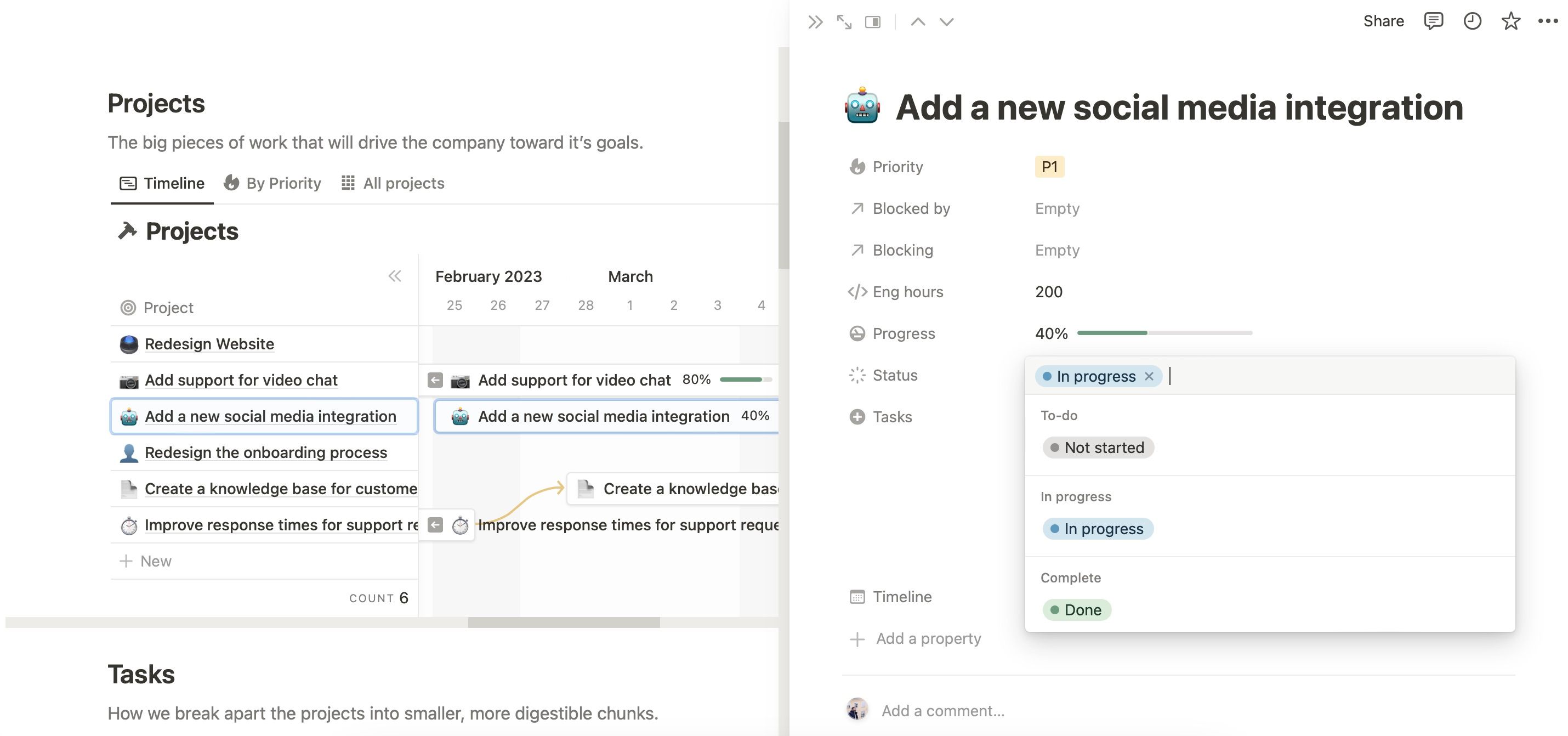This screenshot has height=736, width=1568.
Task: Open page in full page view
Action: click(844, 22)
